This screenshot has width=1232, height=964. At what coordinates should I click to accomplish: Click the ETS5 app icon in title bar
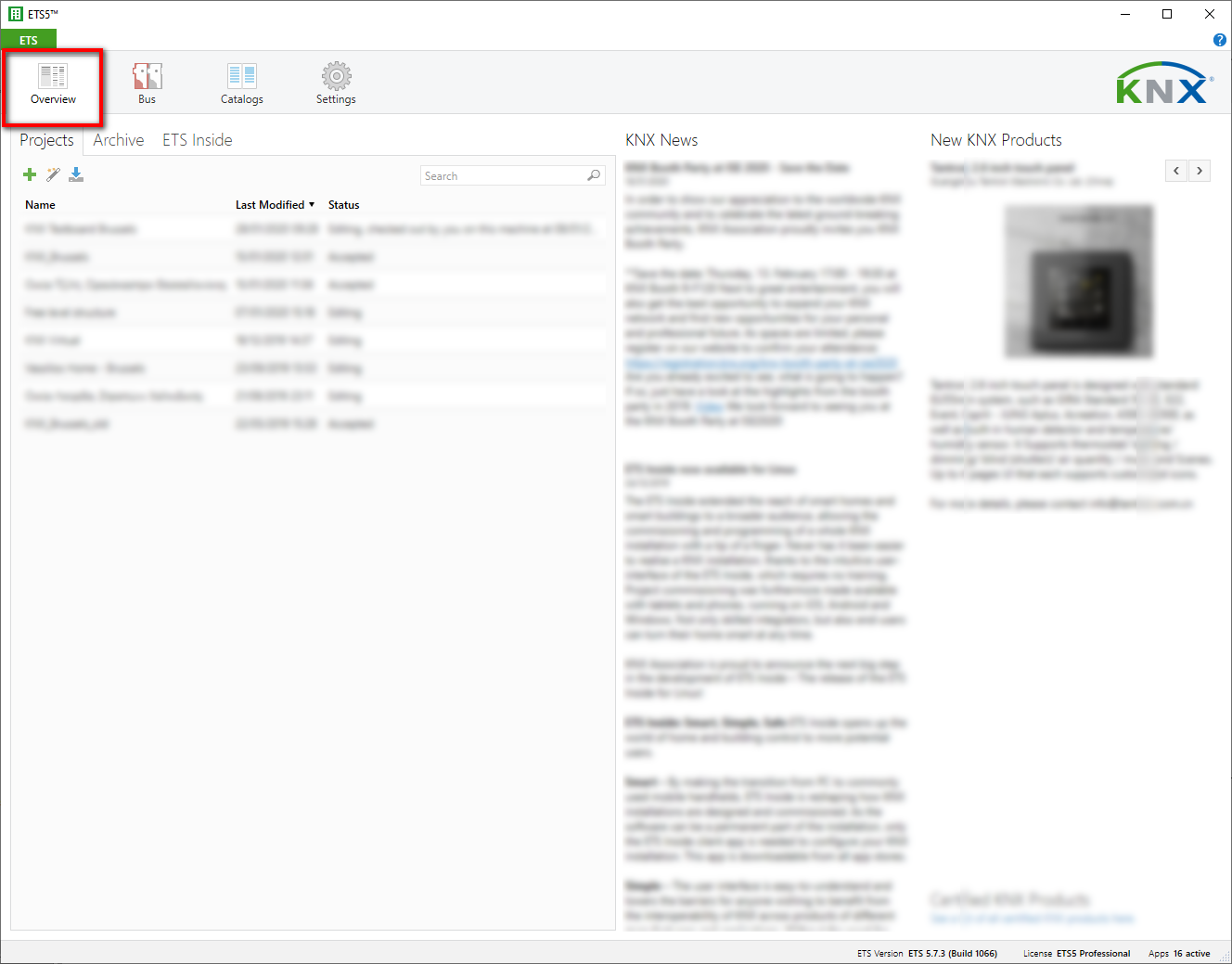click(16, 14)
